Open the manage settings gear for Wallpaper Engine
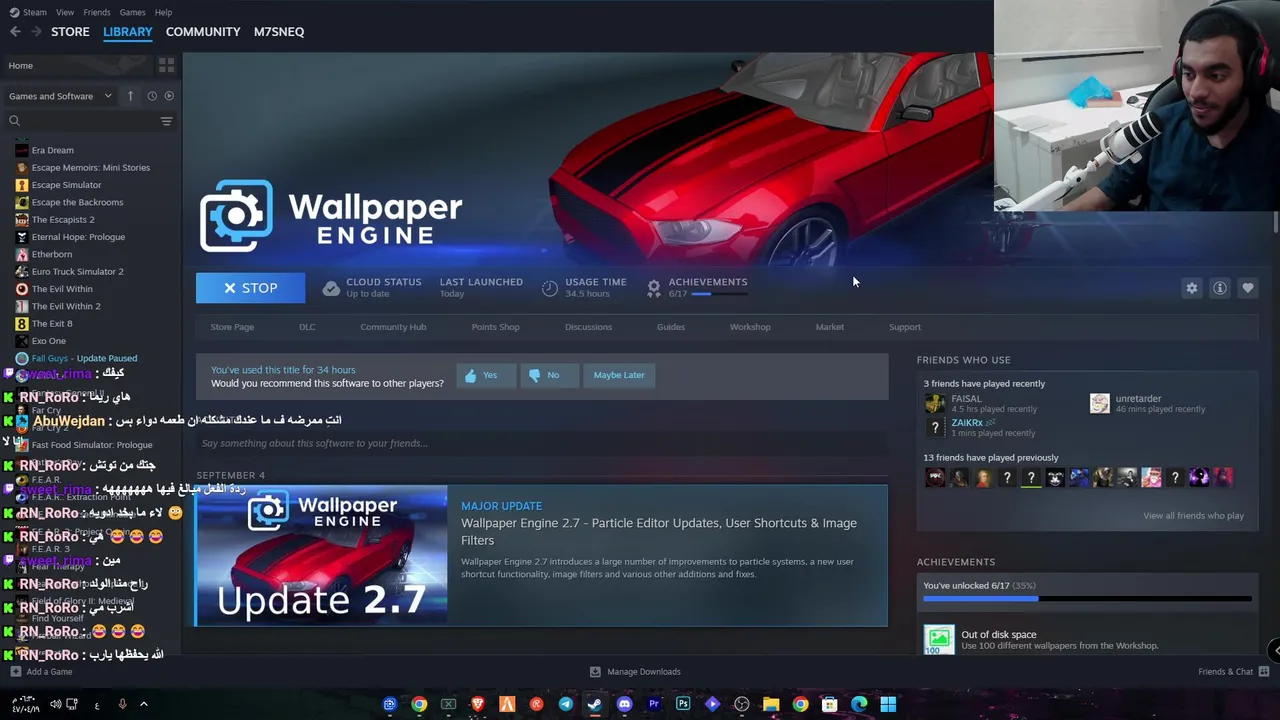The height and width of the screenshot is (720, 1280). point(1191,288)
